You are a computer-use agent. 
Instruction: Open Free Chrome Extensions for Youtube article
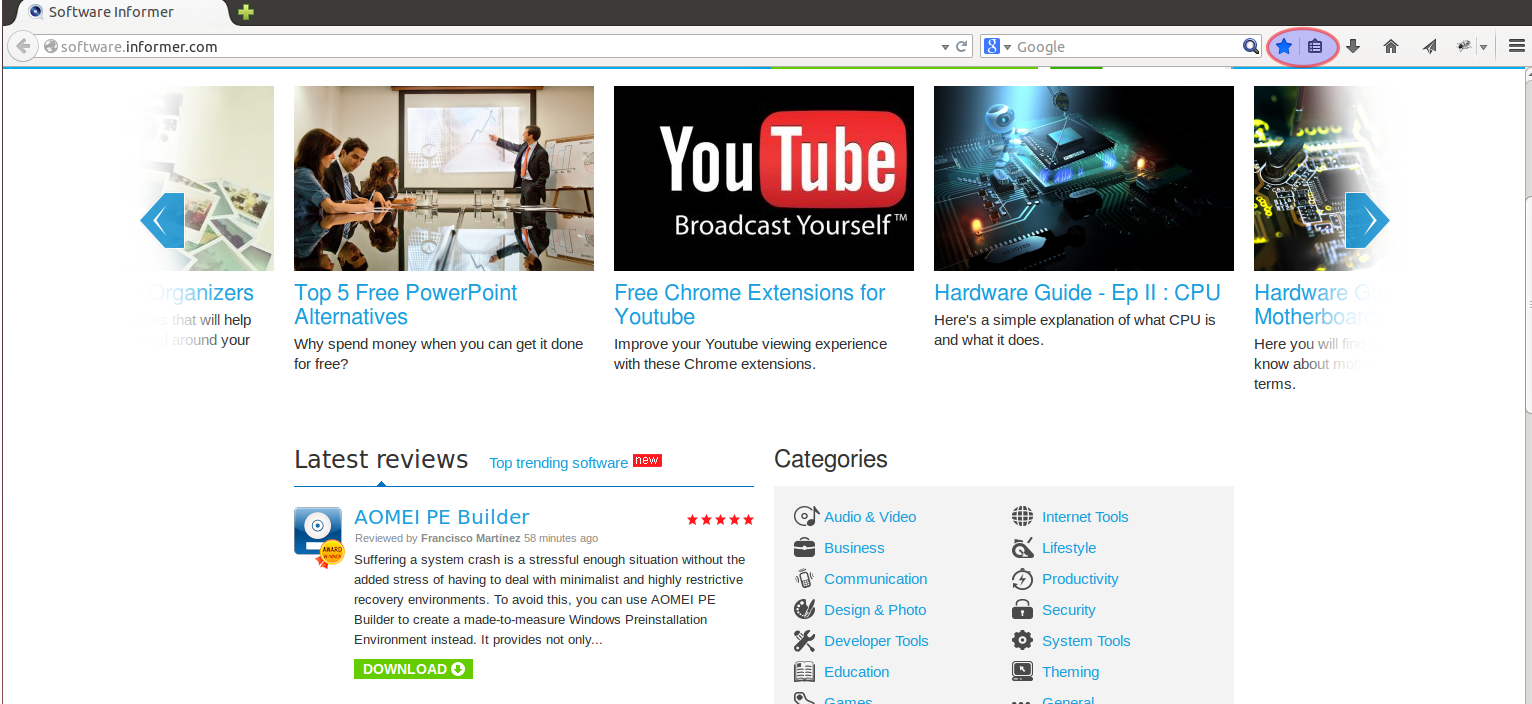click(750, 305)
